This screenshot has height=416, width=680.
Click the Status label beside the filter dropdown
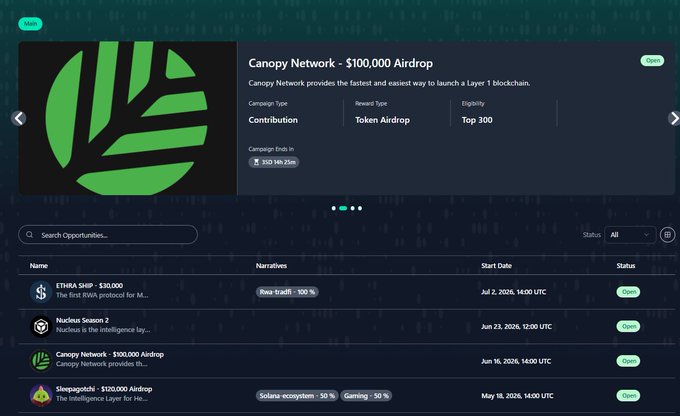point(592,235)
